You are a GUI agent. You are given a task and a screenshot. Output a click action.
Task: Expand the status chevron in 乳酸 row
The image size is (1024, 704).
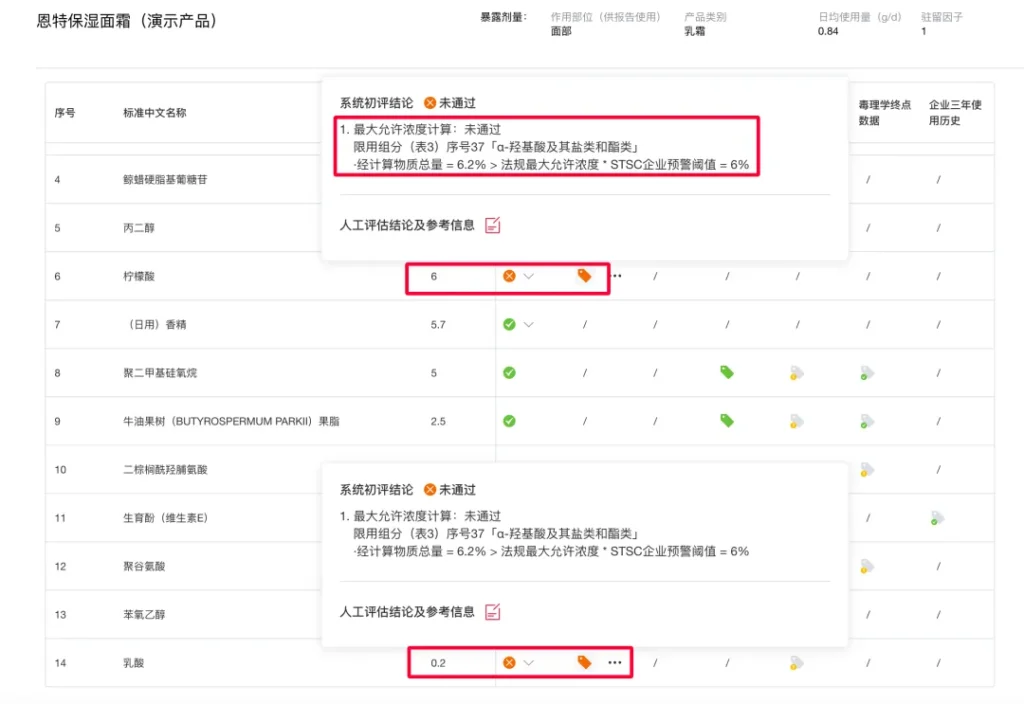[x=529, y=662]
